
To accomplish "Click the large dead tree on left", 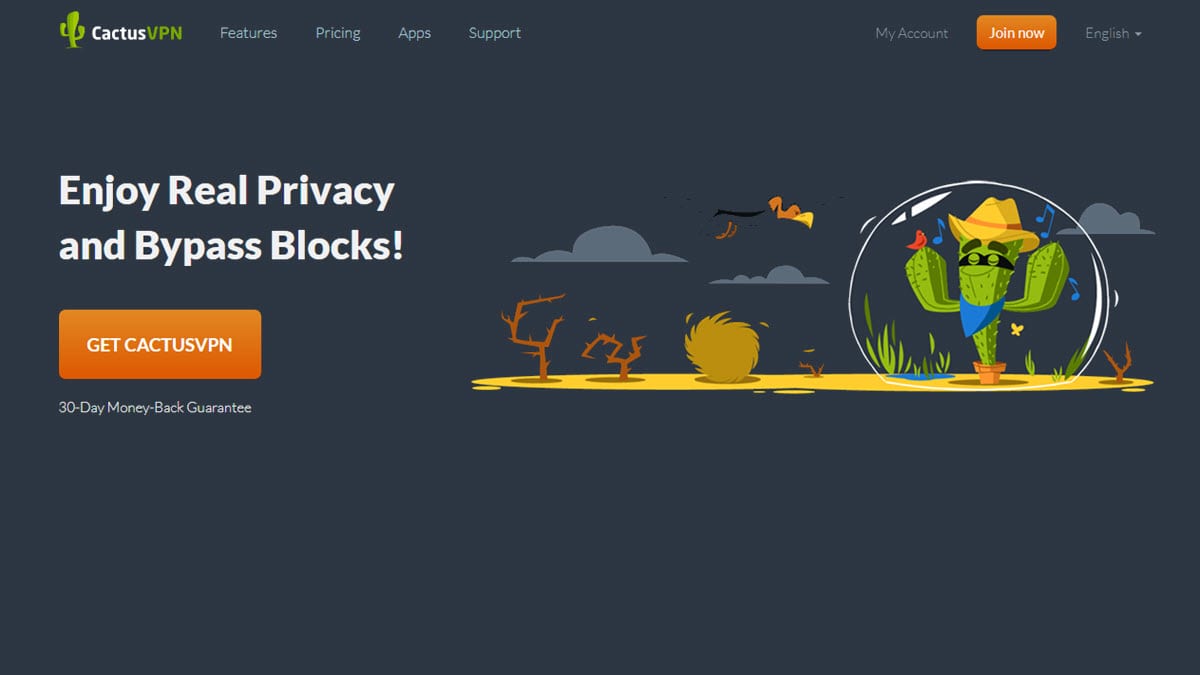I will 533,335.
